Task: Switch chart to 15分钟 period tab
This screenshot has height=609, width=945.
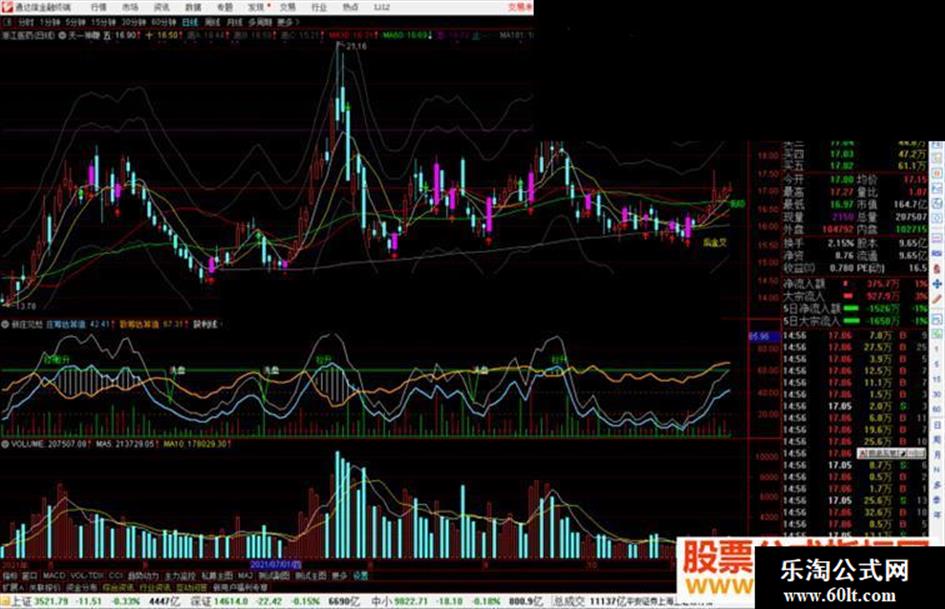Action: [103, 22]
